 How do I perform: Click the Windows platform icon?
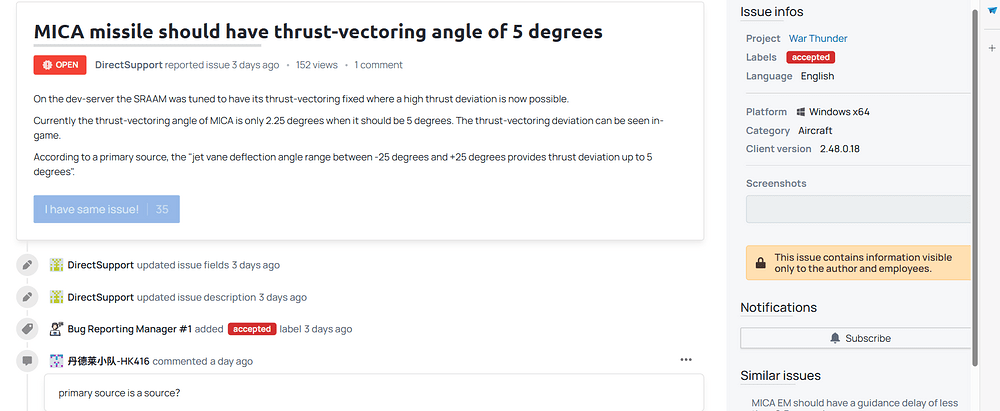pos(800,112)
